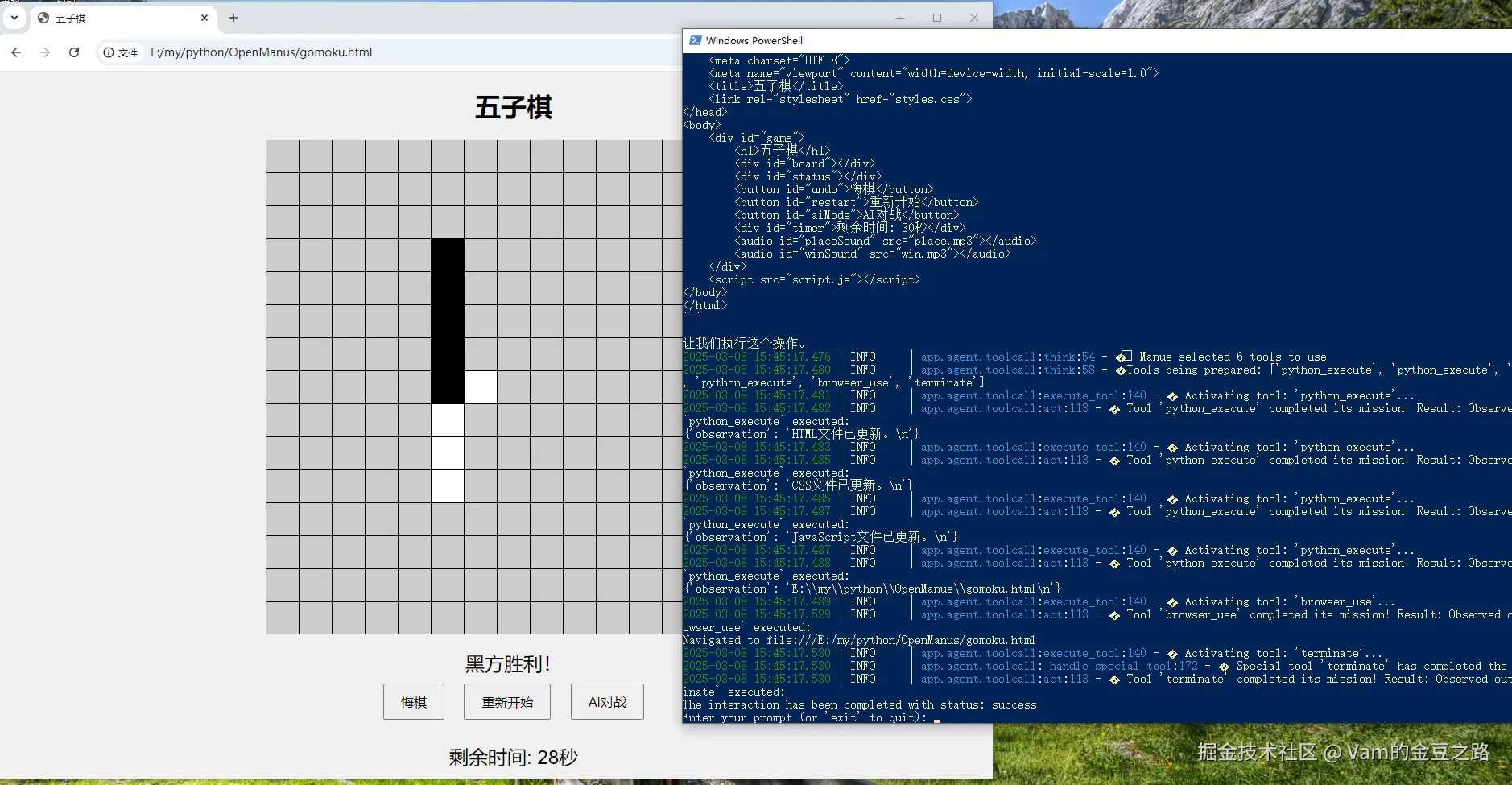Click the "Manus selected 6 tools to use" log text
1512x785 pixels.
[x=1233, y=357]
